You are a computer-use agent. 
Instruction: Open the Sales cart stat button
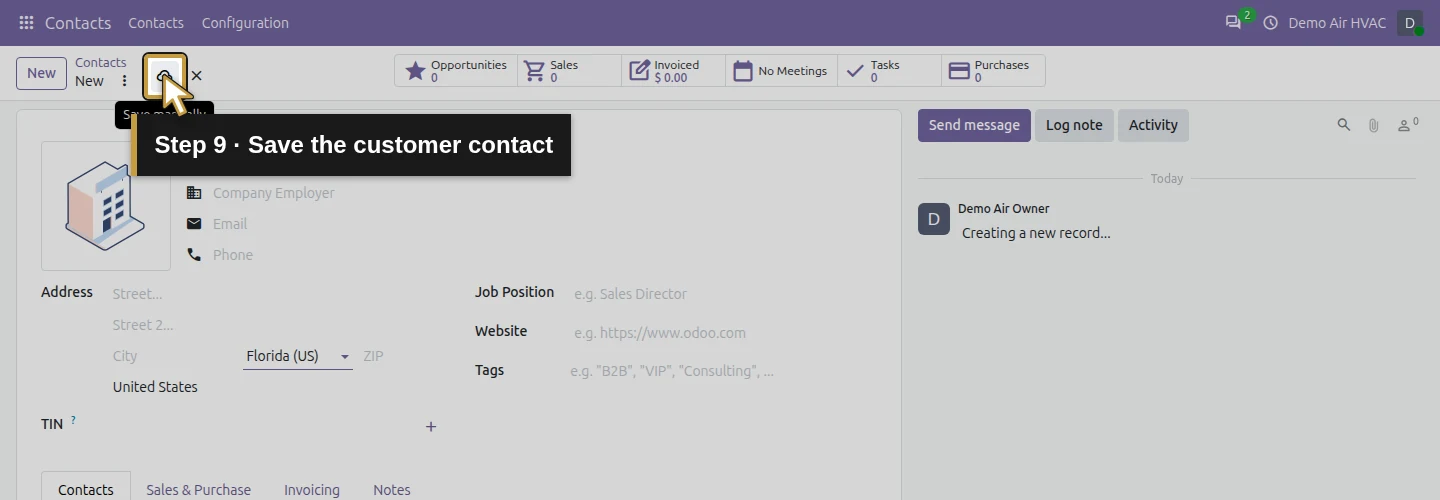coord(569,71)
